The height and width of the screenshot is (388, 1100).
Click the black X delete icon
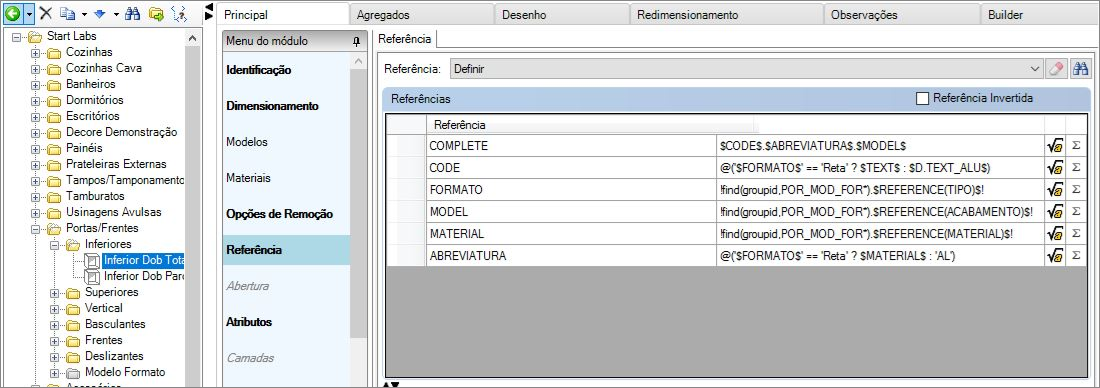(x=46, y=13)
